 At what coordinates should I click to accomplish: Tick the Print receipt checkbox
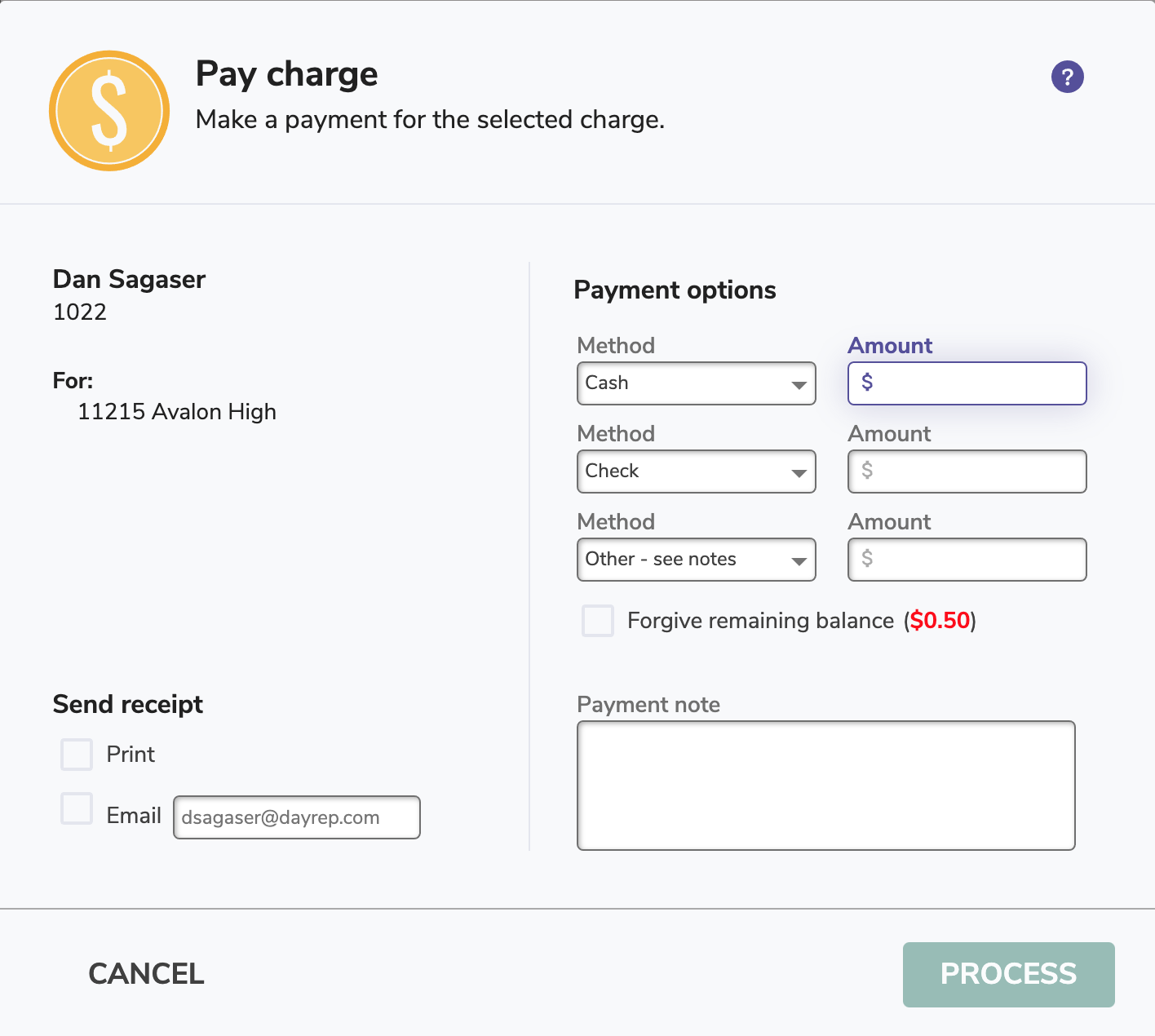[x=77, y=755]
